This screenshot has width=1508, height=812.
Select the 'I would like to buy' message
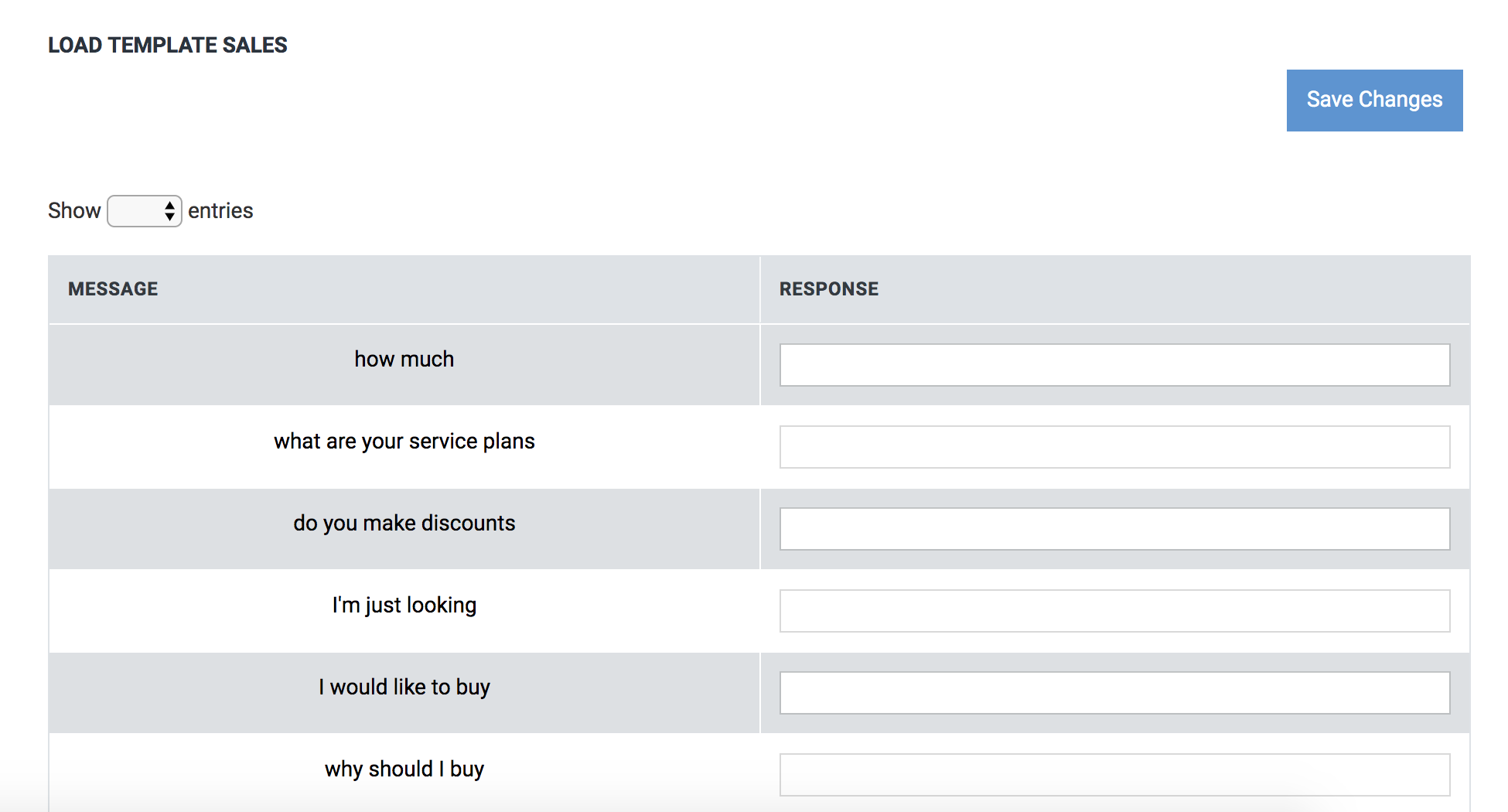tap(404, 687)
